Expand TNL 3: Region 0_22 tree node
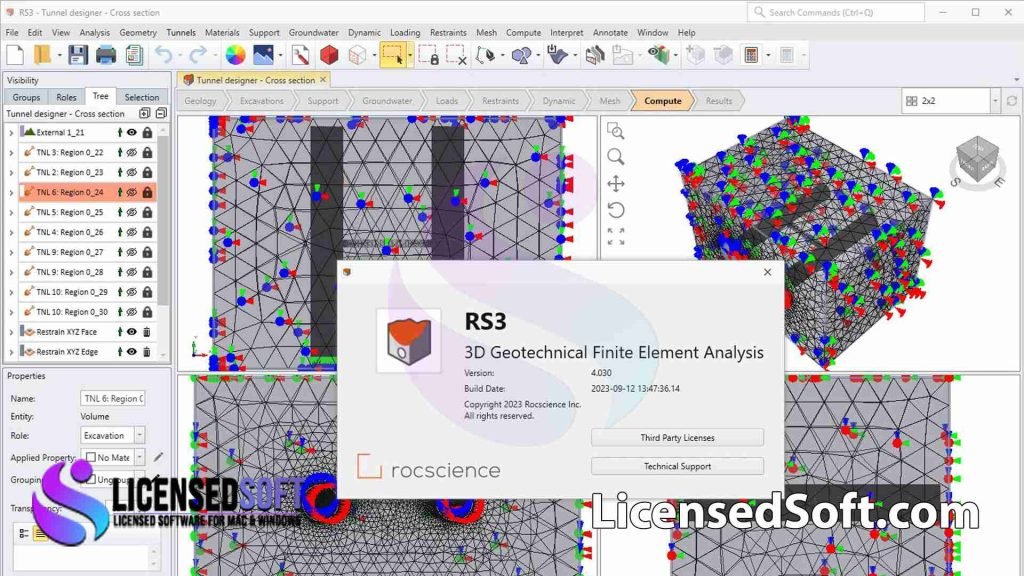The image size is (1024, 576). (x=11, y=153)
